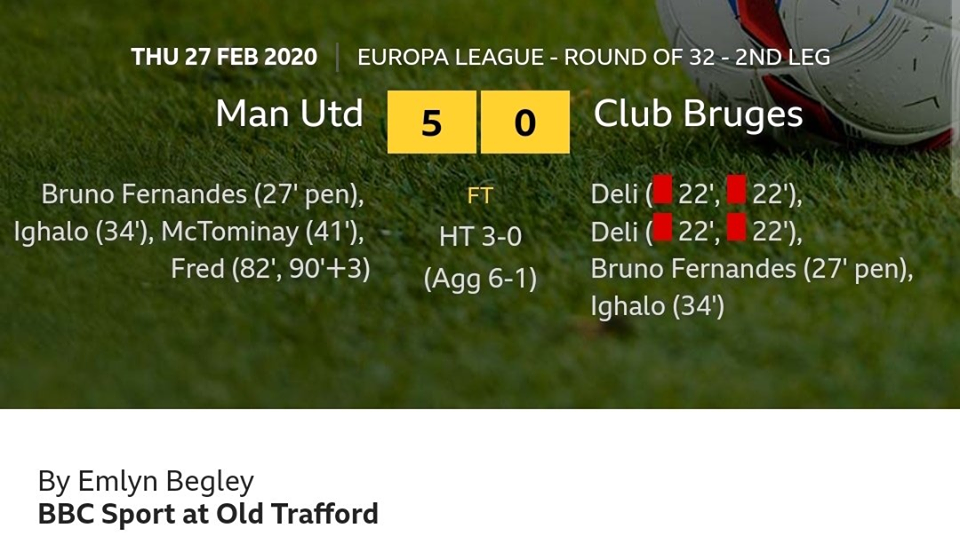The image size is (960, 544).
Task: Open the Man Utd team name
Action: (x=289, y=115)
